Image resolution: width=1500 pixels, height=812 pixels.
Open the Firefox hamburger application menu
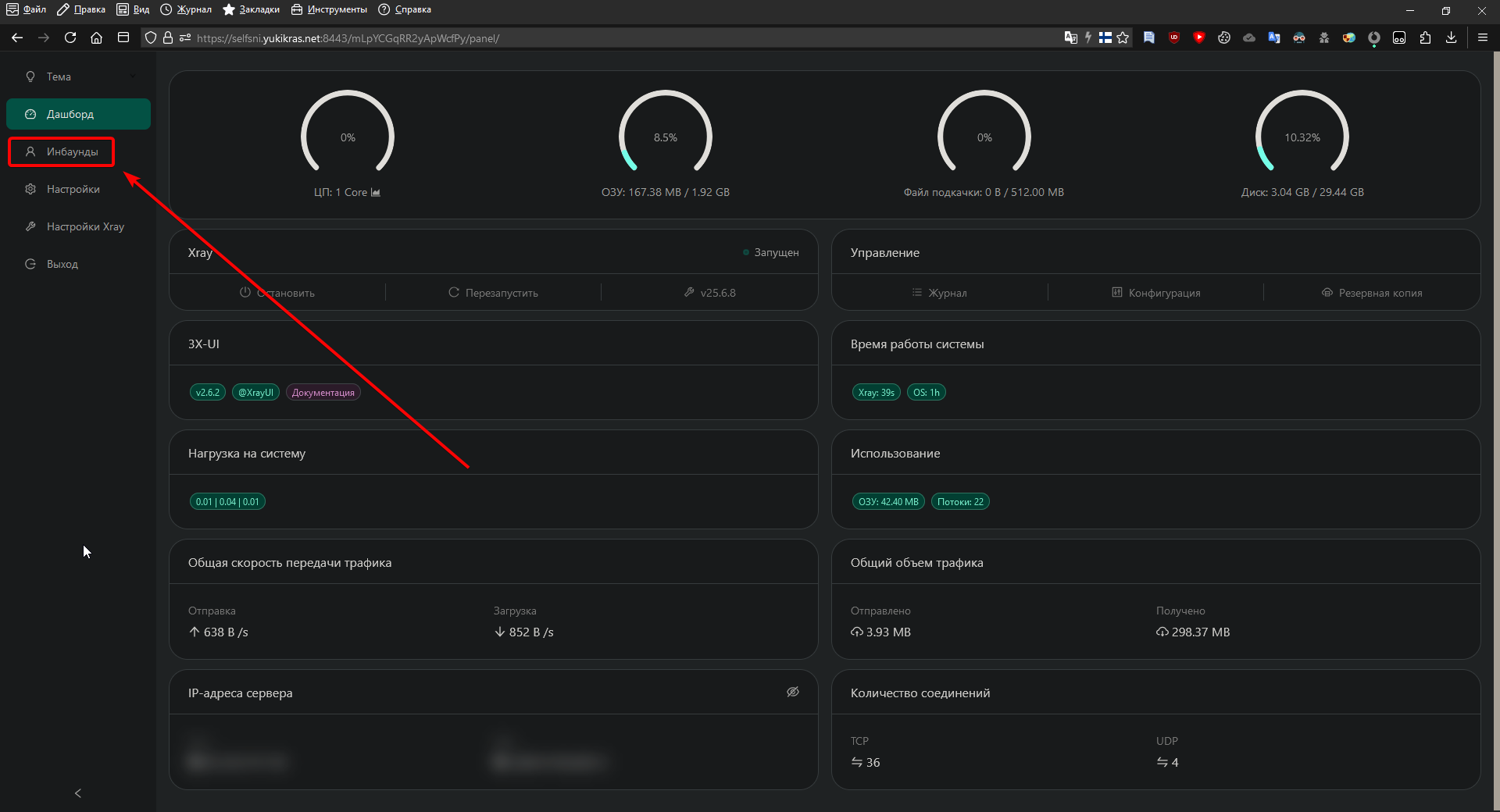1482,37
